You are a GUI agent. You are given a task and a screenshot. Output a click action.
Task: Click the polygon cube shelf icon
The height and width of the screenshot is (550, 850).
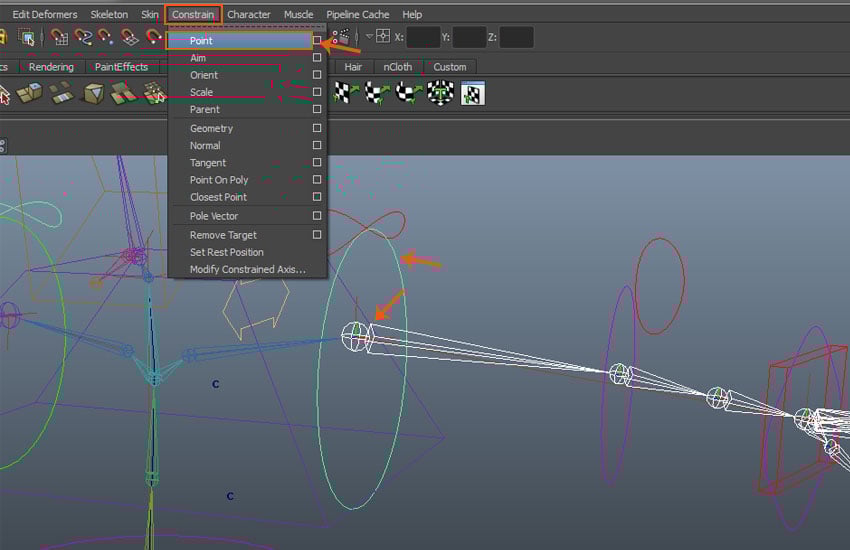[94, 94]
